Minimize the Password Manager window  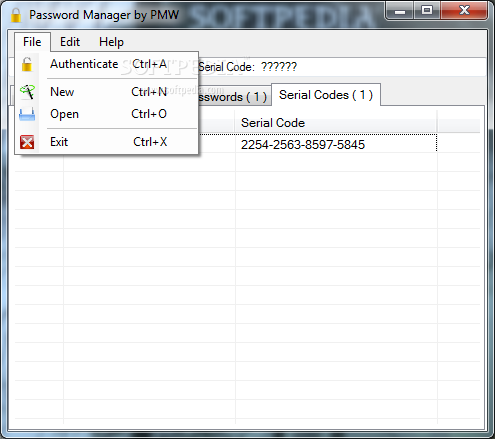(400, 11)
